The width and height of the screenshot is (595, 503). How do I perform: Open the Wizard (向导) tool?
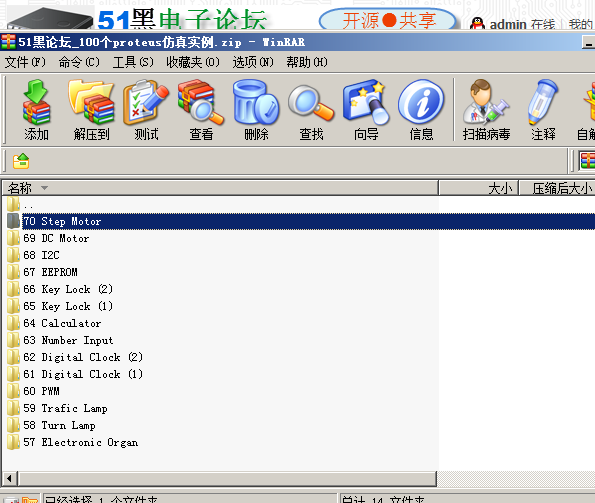point(366,110)
